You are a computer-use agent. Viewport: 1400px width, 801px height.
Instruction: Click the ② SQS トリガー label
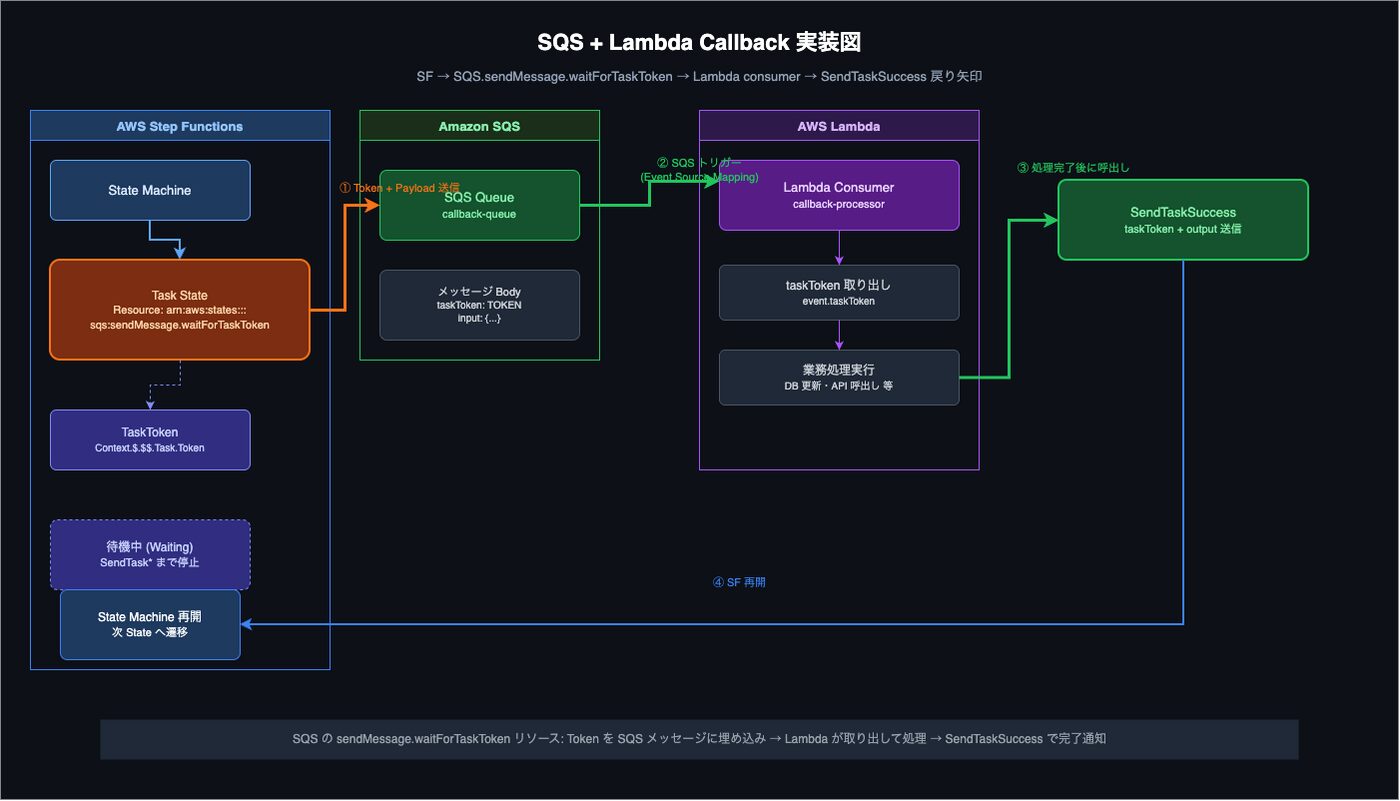pyautogui.click(x=699, y=163)
